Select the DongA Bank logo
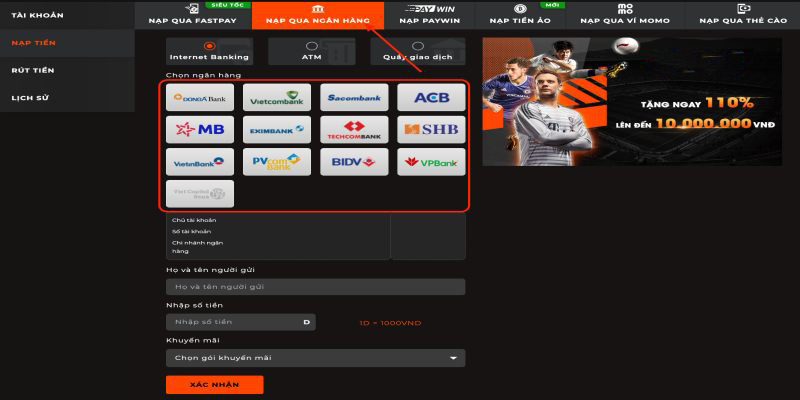The width and height of the screenshot is (800, 400). (x=200, y=98)
